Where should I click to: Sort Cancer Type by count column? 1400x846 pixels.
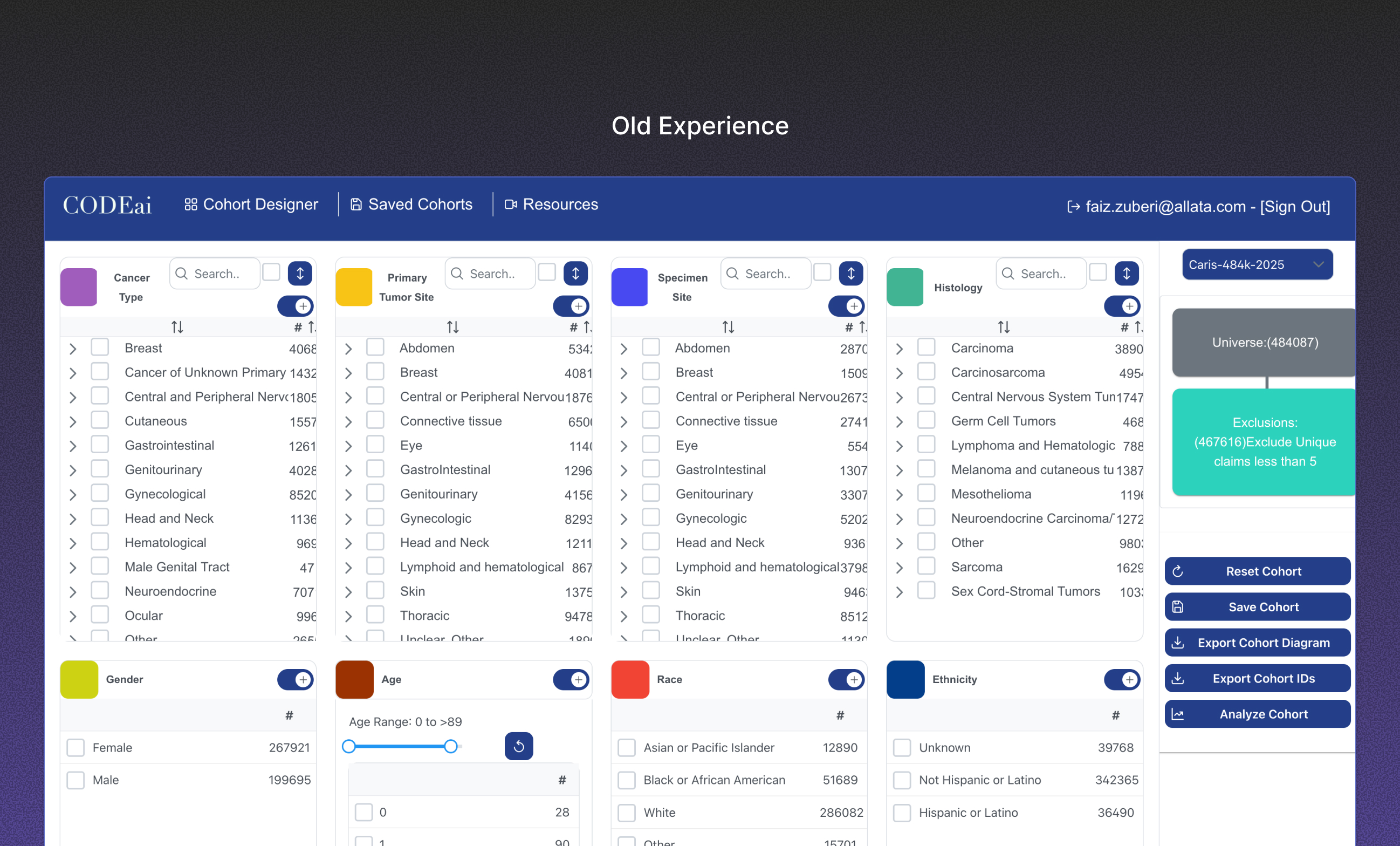point(305,327)
